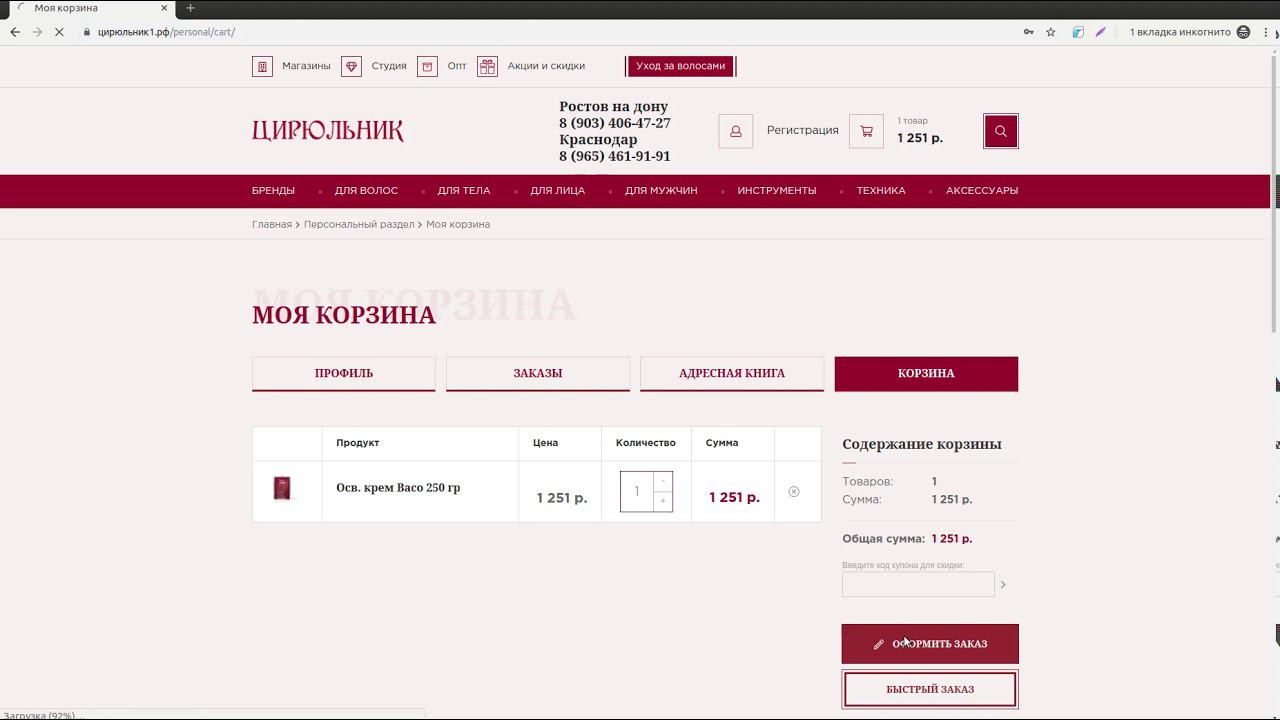The height and width of the screenshot is (720, 1280).
Task: Stop loading the page
Action: [x=60, y=32]
